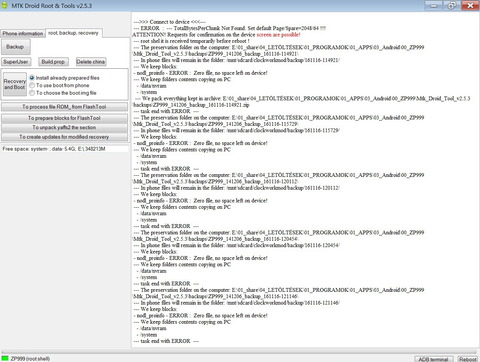Click To unpack yaffs2 the section button
The width and height of the screenshot is (480, 362).
64,128
